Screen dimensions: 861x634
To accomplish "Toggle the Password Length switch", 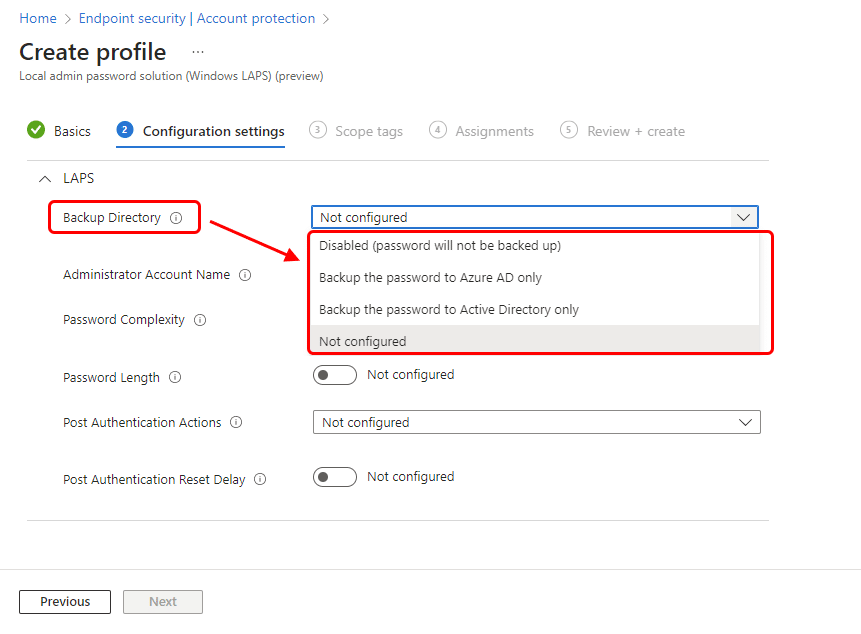I will tap(334, 375).
